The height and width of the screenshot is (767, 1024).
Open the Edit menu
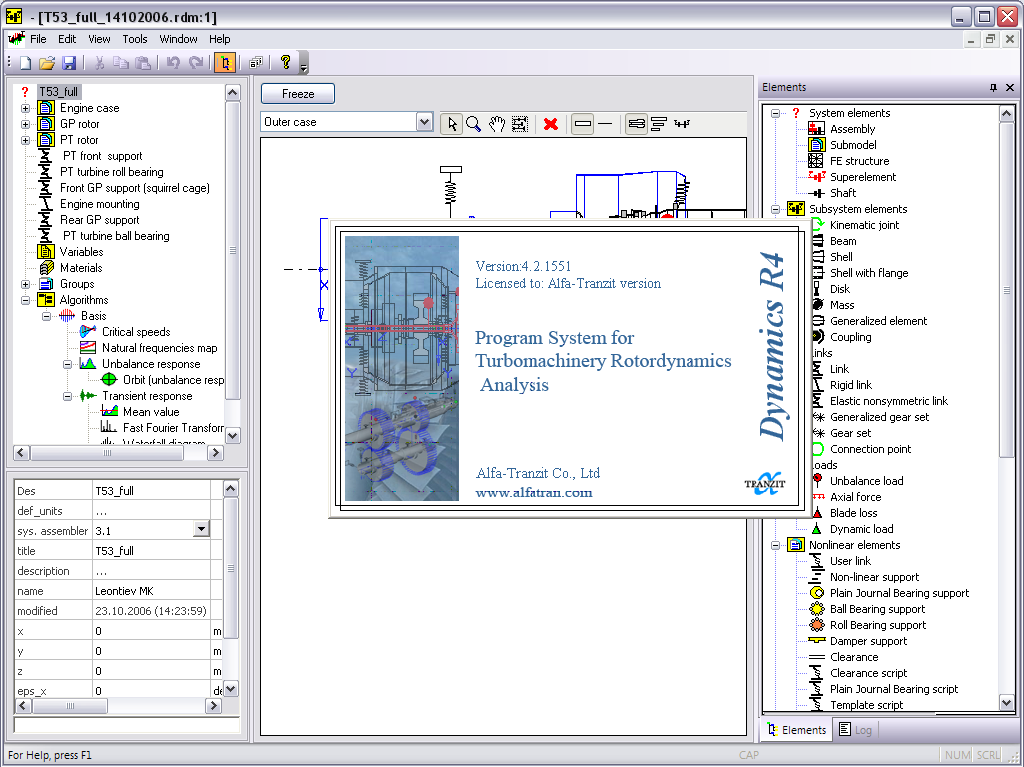[67, 39]
